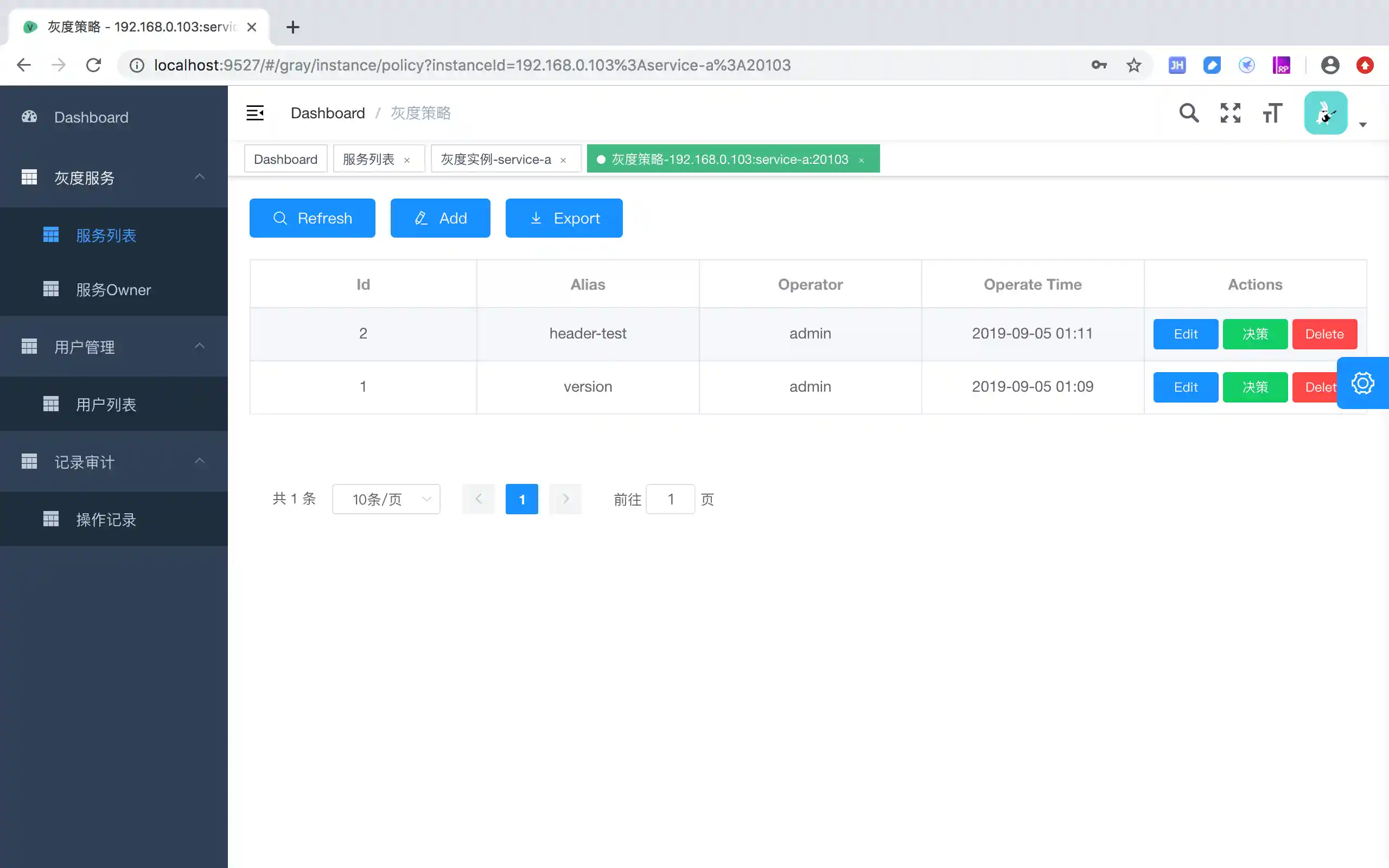Collapse the 灰度服务 sidebar menu
Screen dimensions: 1389x868
coord(199,177)
